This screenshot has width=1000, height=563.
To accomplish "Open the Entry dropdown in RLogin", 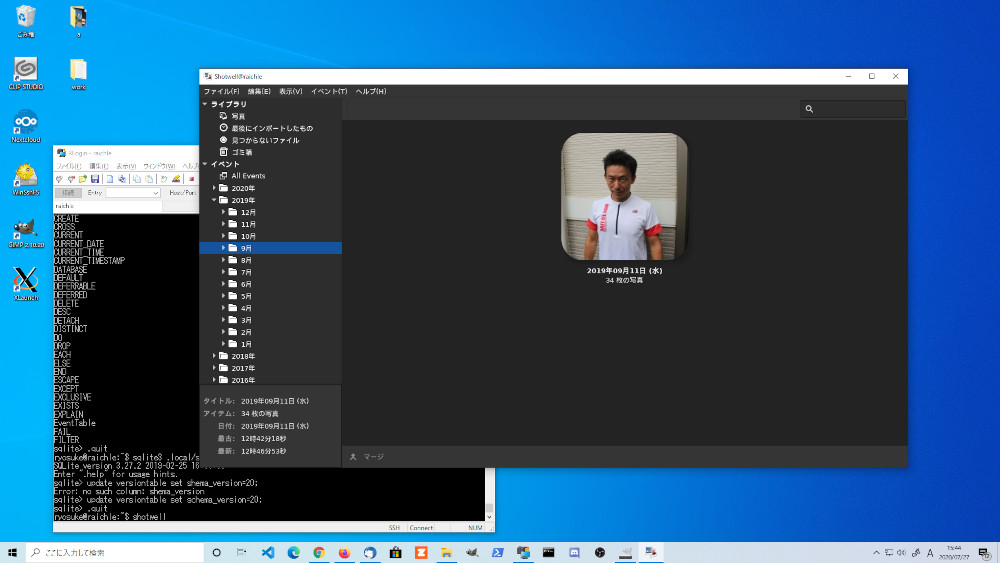I will coord(155,193).
